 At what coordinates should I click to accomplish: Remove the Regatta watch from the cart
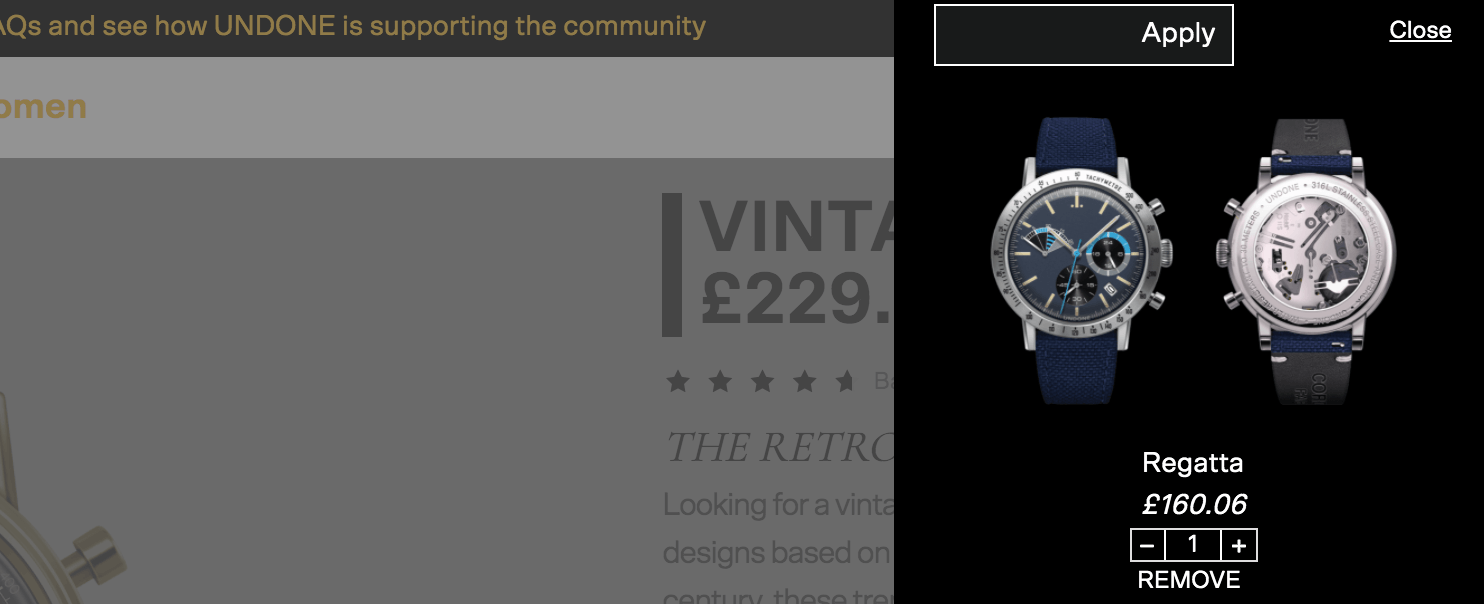1189,580
